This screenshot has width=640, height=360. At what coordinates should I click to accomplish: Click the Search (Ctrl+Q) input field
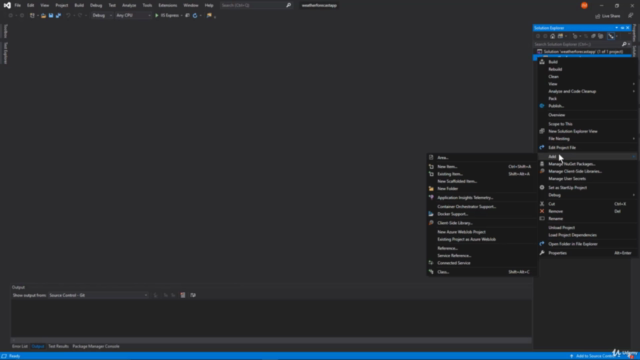coord(256,5)
